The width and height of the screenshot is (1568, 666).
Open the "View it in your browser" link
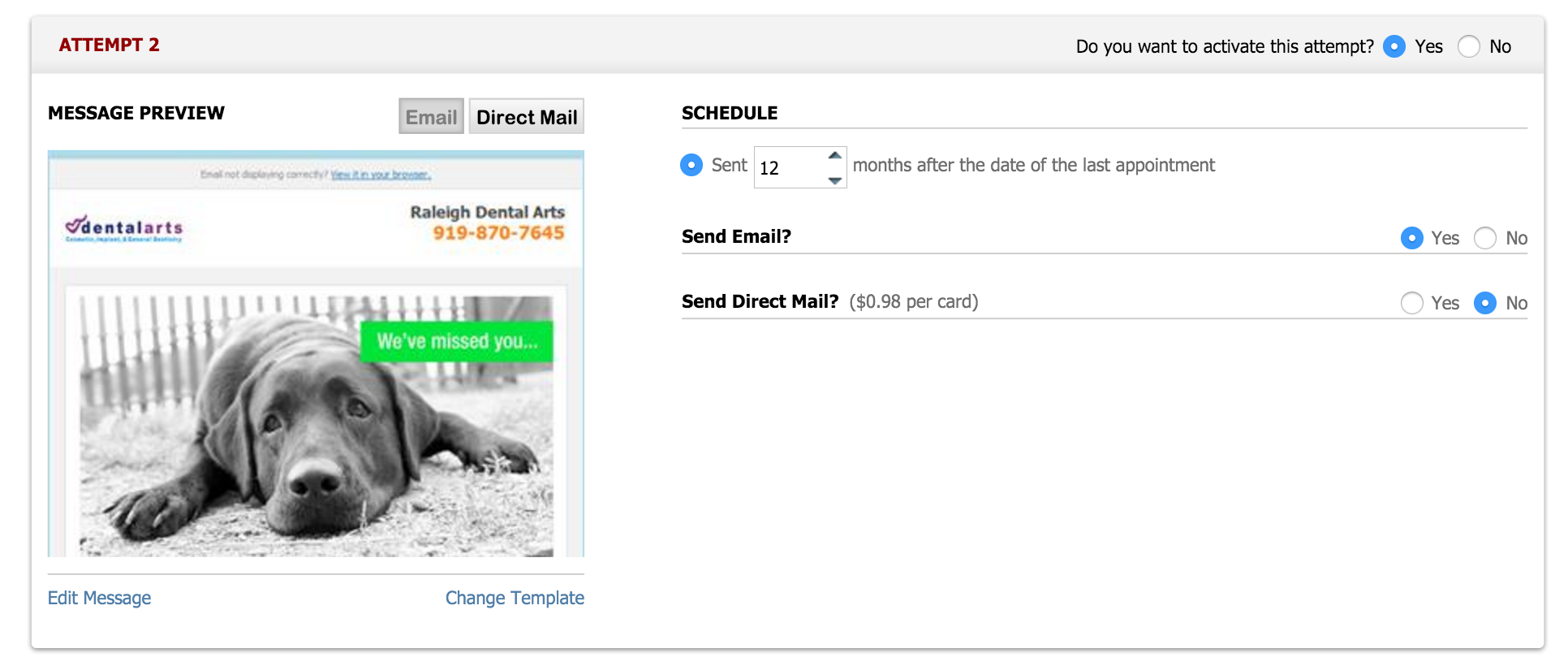(x=380, y=175)
